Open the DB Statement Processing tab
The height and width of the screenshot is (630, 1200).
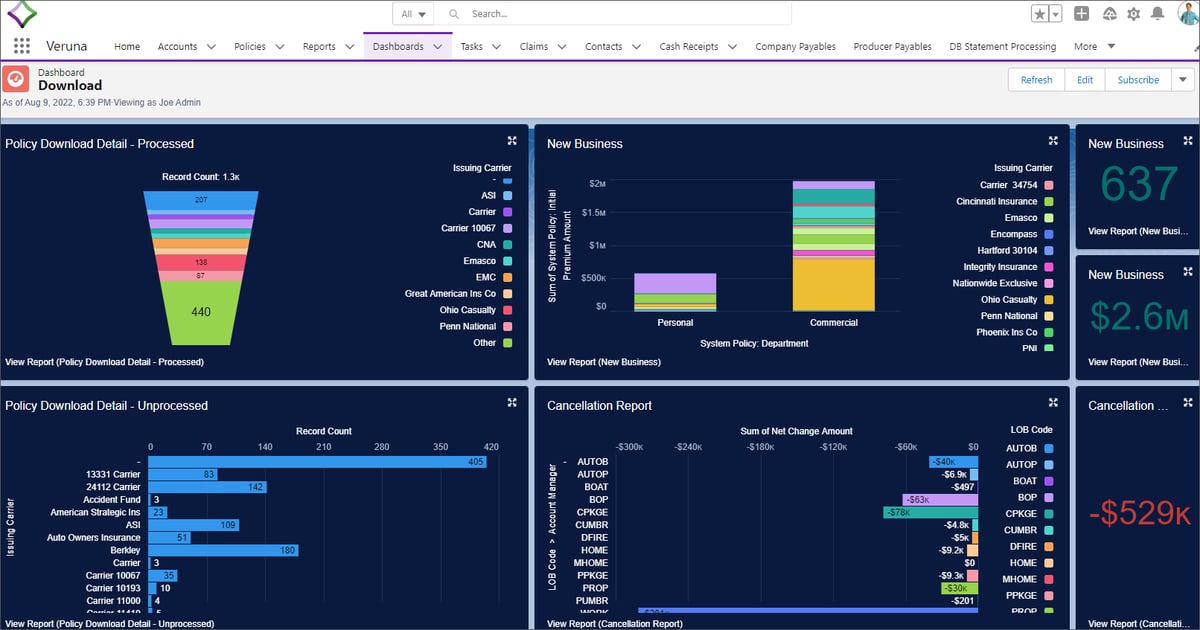click(1002, 46)
